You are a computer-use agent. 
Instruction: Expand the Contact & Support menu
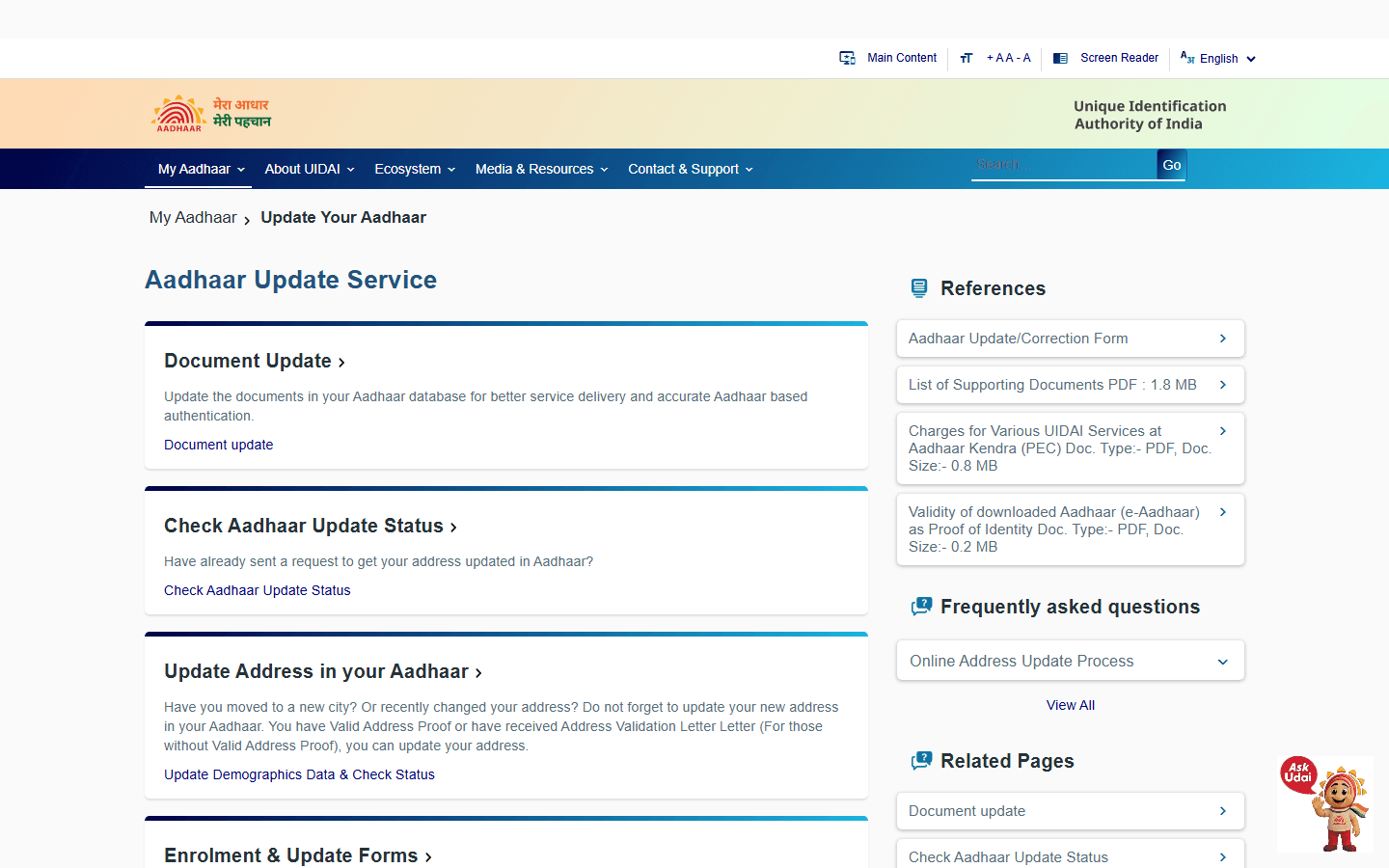[x=690, y=169]
